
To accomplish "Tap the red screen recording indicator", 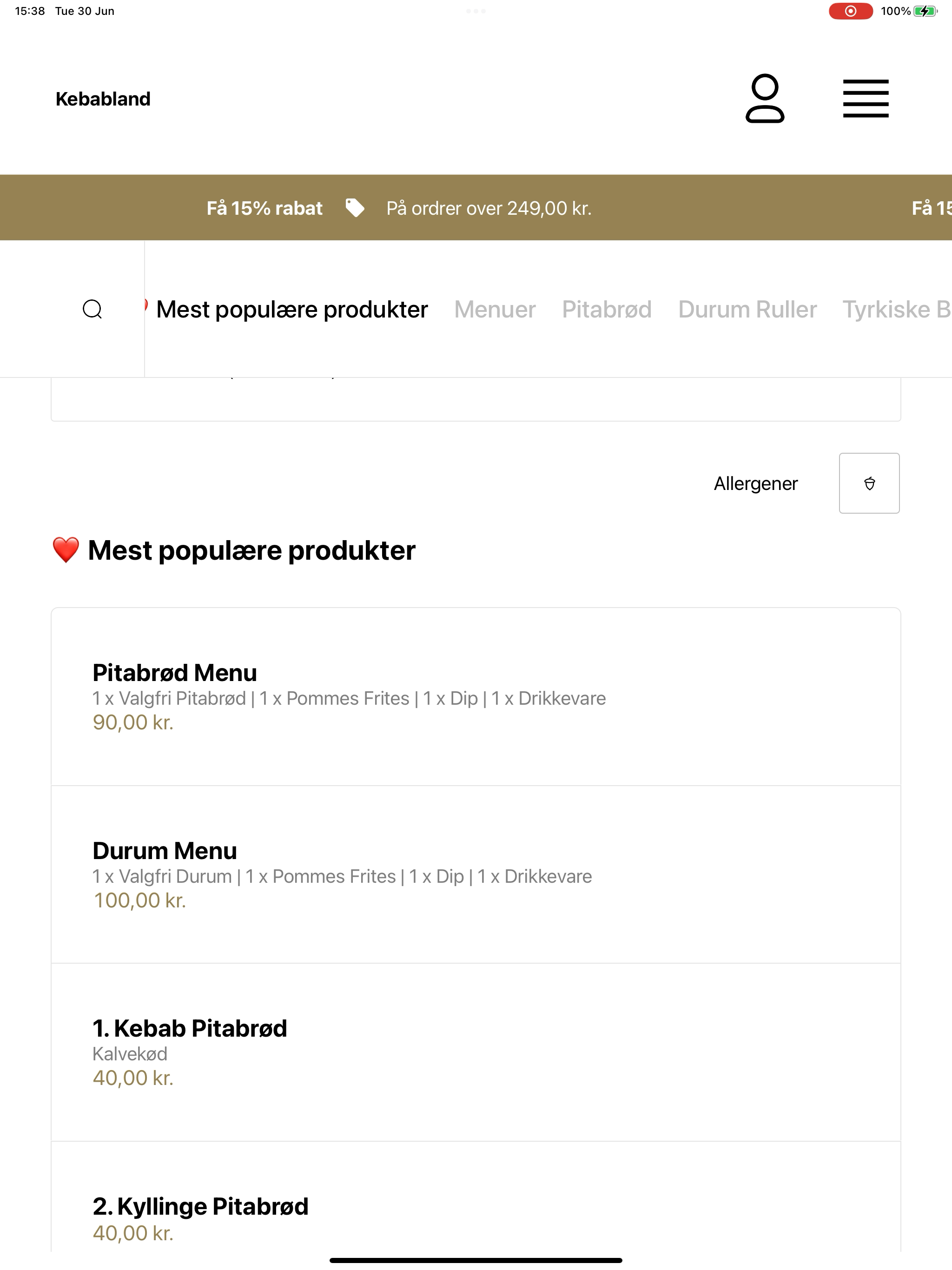I will pos(850,11).
